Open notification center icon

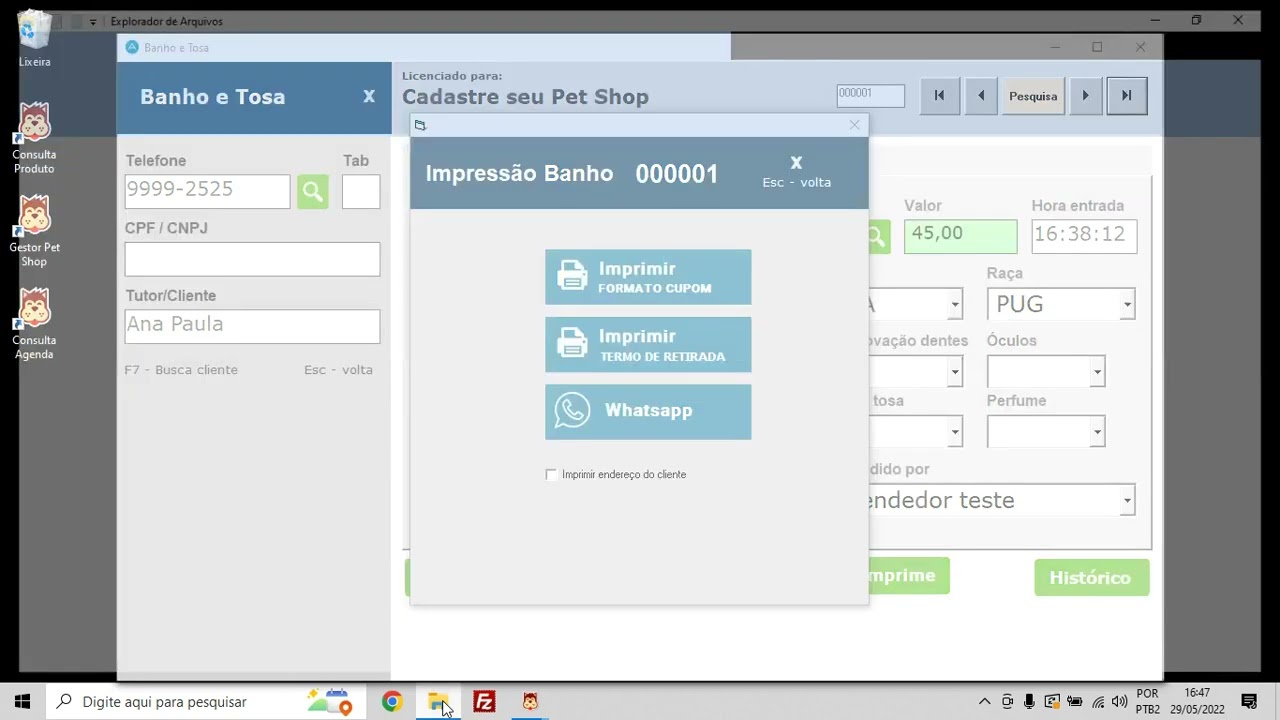(1249, 702)
